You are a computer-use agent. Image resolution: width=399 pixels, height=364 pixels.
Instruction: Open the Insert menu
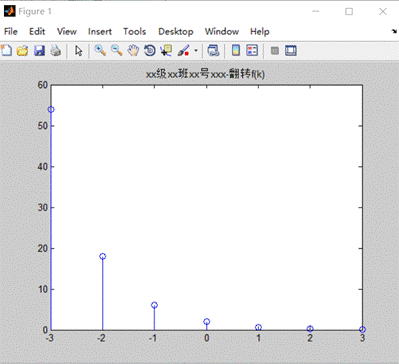[100, 31]
